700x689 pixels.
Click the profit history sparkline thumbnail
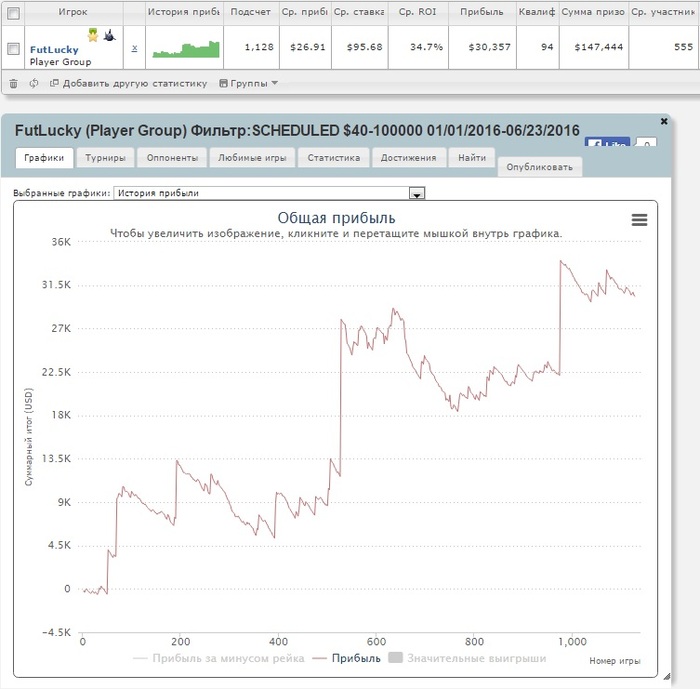click(186, 49)
